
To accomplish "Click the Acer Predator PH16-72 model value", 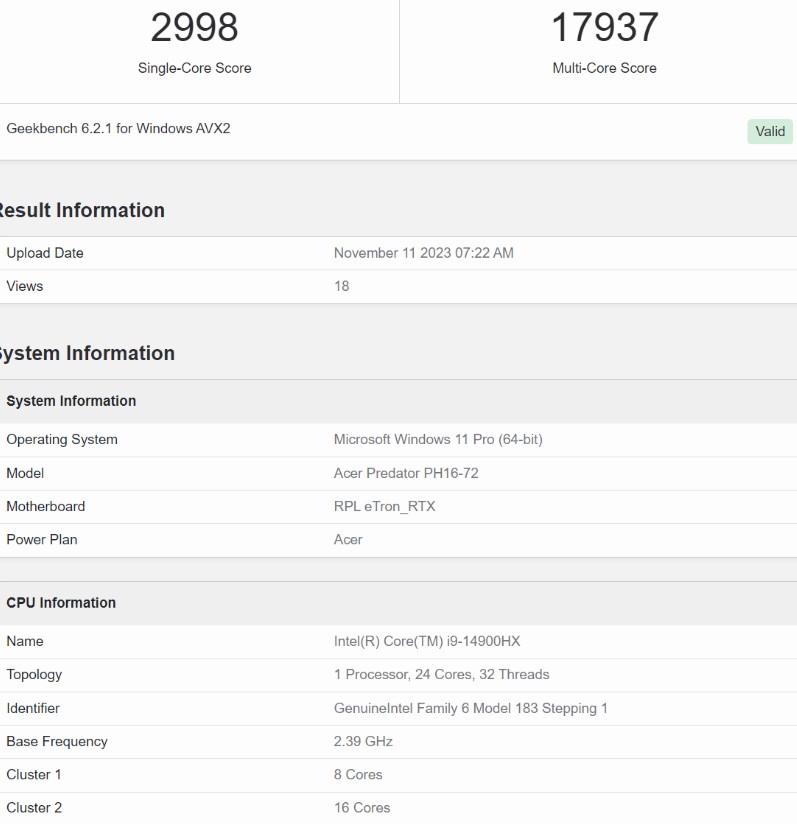I will click(x=406, y=473).
